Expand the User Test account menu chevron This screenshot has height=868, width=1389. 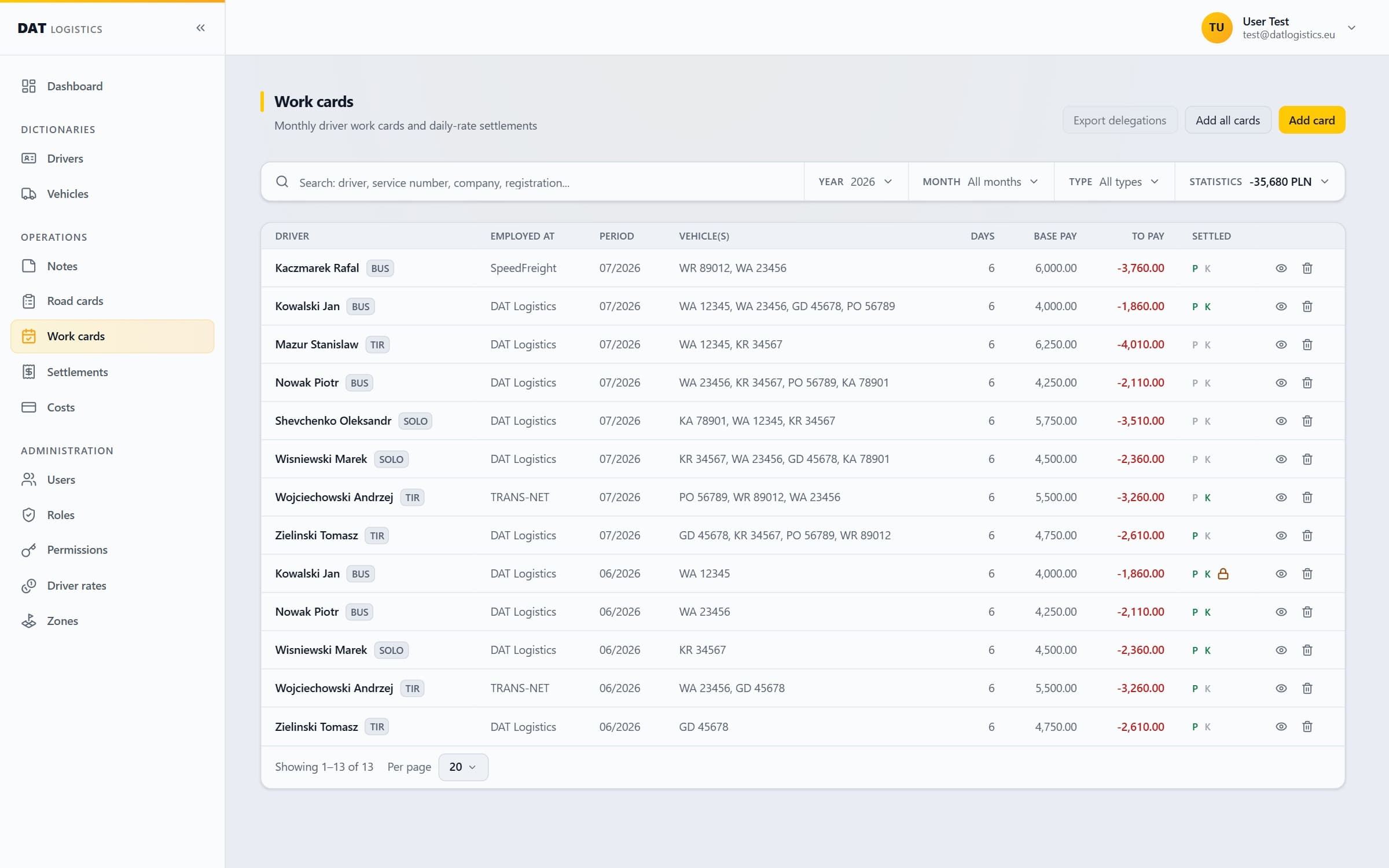coord(1351,28)
